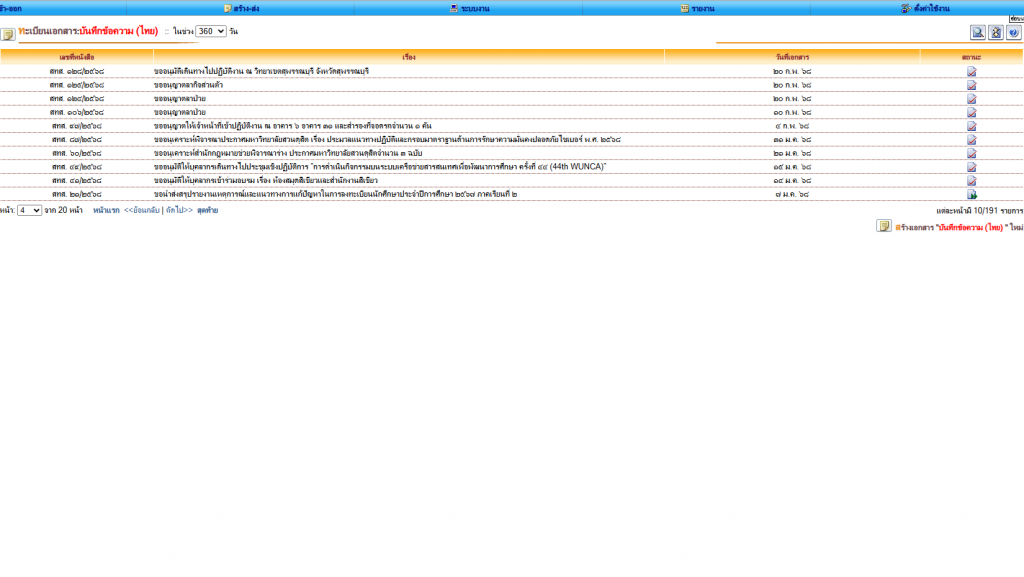Click the notepad icon beside ทะเบียนเอกสาร heading
Viewport: 1024px width, 577px height.
[x=8, y=34]
